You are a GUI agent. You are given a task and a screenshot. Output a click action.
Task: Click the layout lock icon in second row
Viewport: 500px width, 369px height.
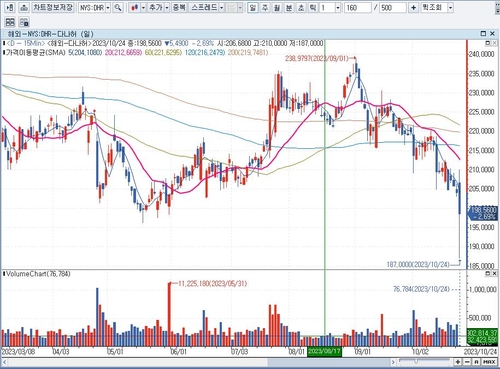point(24,22)
